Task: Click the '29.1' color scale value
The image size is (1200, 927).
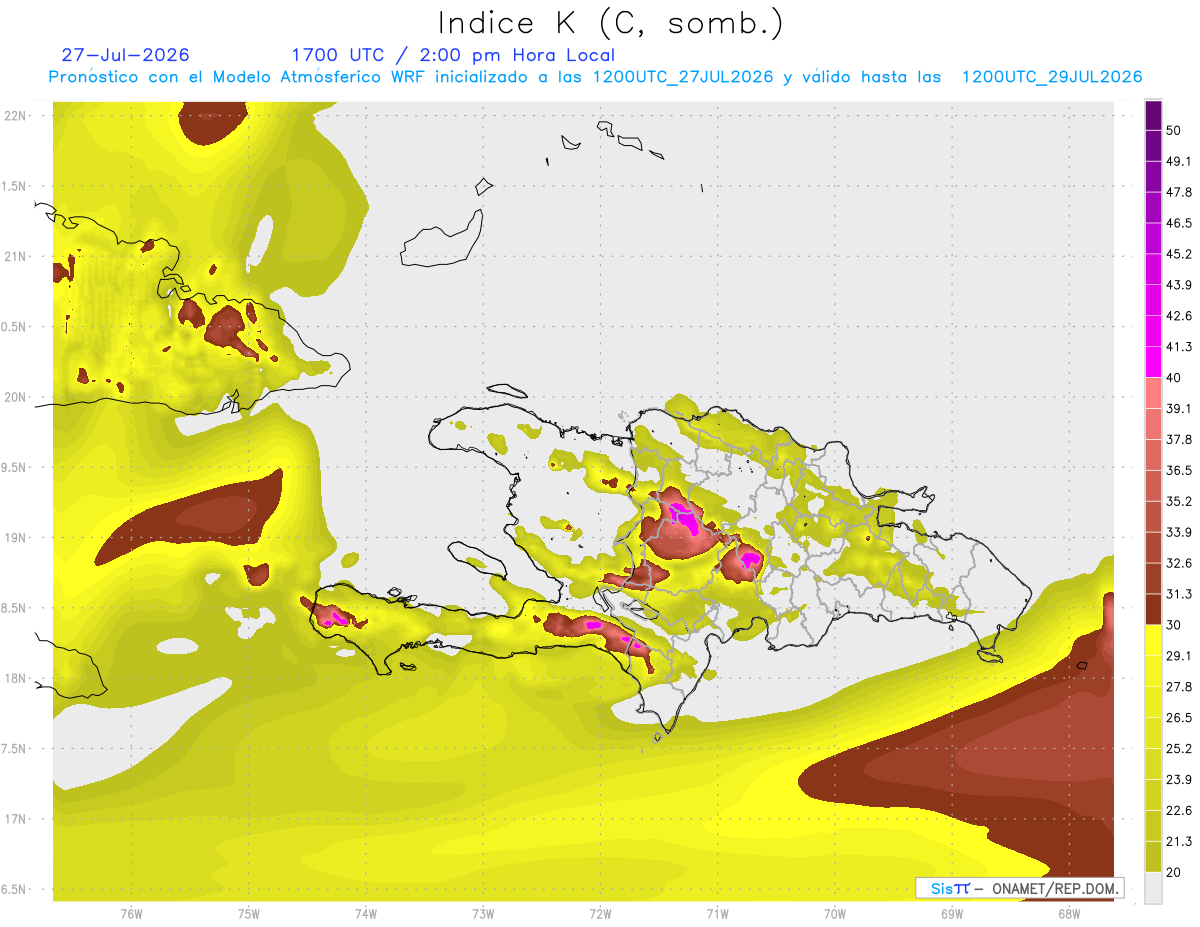Action: [1179, 655]
